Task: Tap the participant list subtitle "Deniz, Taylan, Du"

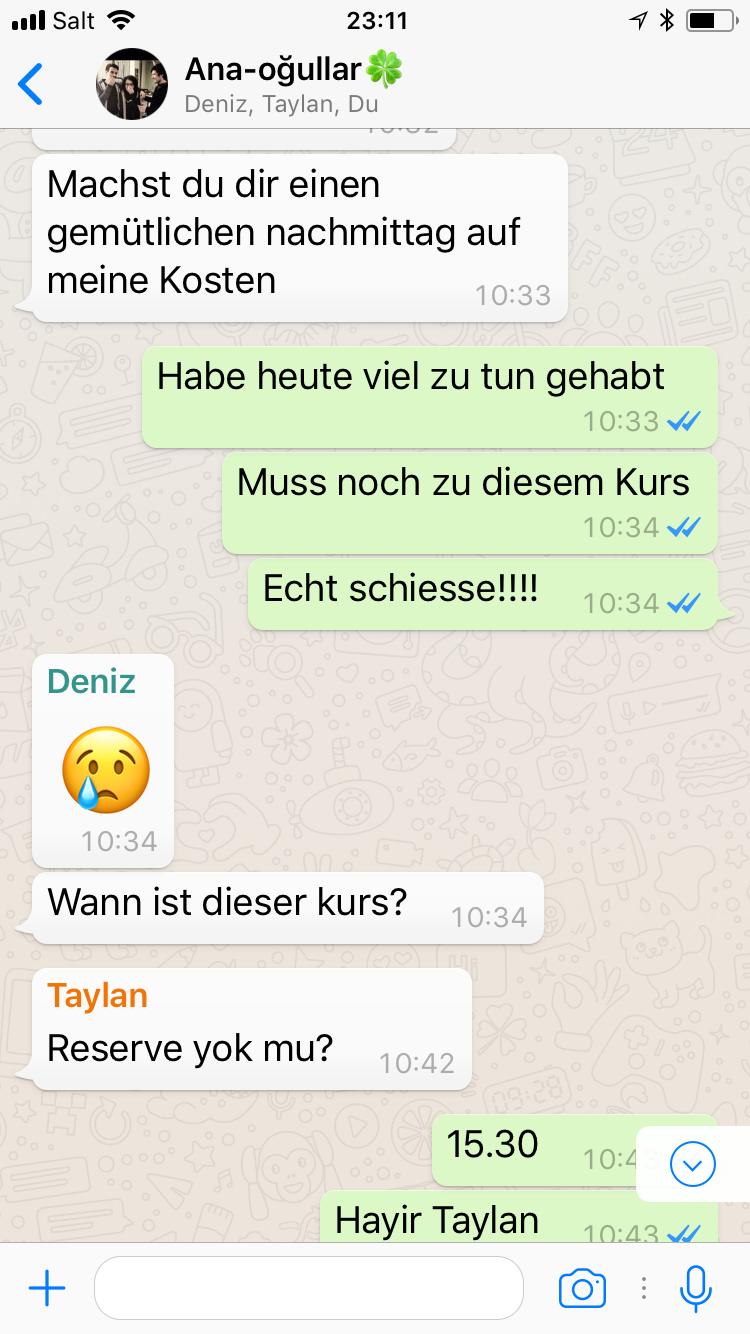Action: (281, 104)
